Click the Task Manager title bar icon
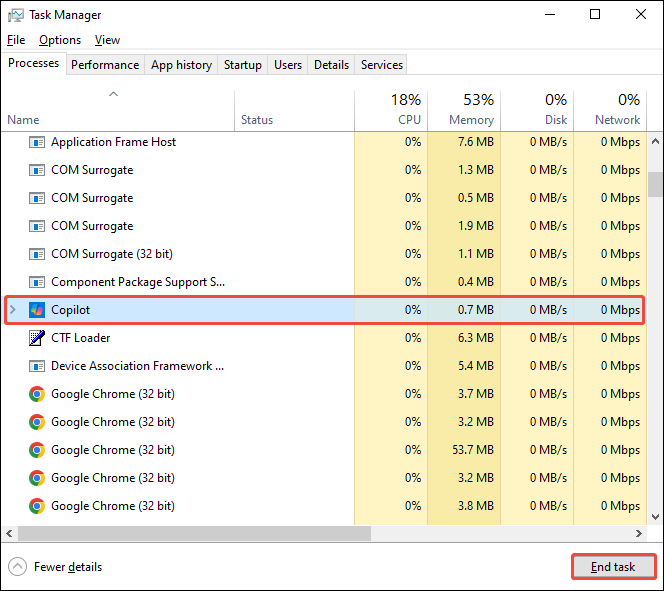The width and height of the screenshot is (664, 591). click(16, 15)
